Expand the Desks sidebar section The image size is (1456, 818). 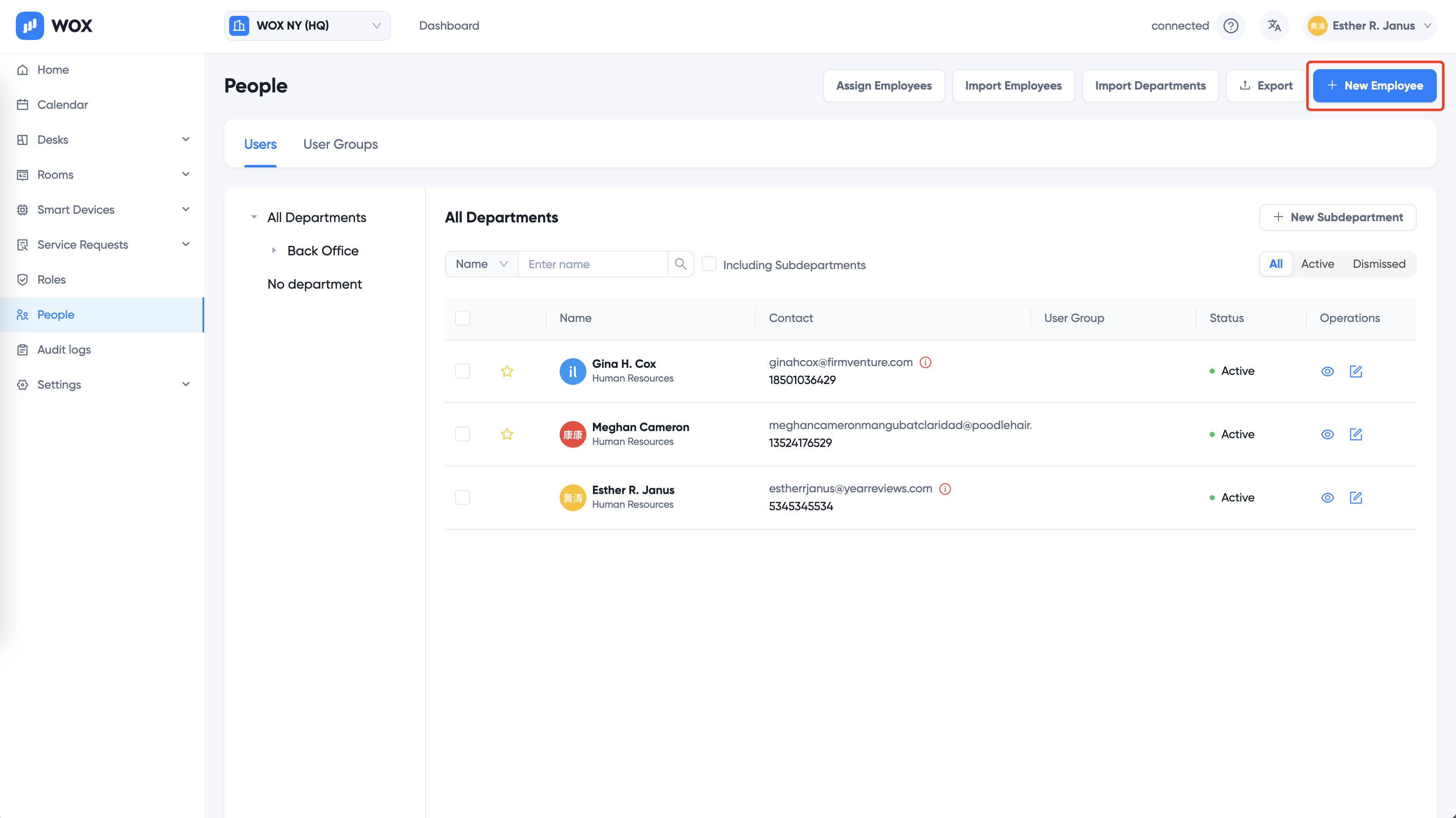[185, 140]
